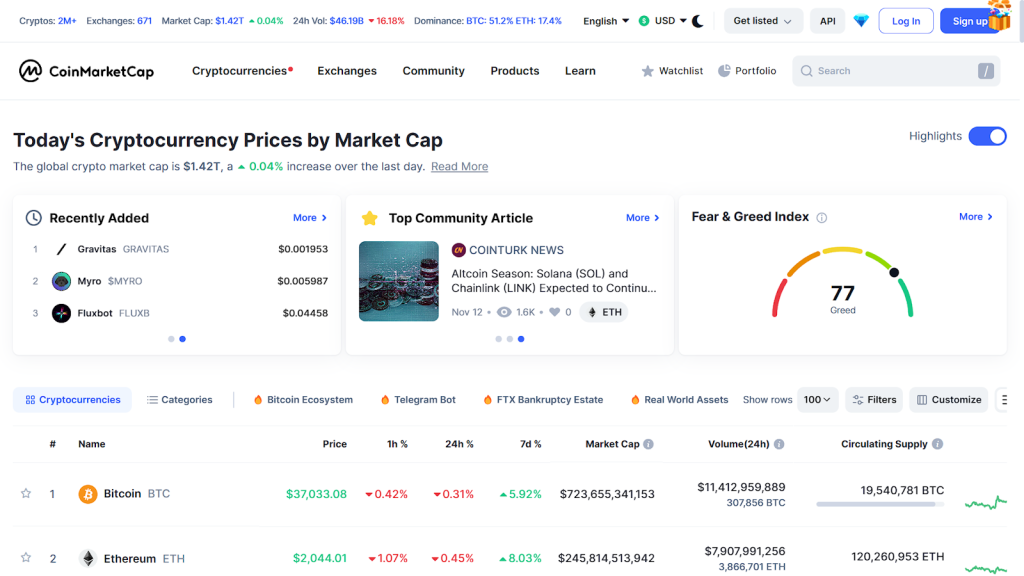Click the article heart like icon

click(554, 312)
